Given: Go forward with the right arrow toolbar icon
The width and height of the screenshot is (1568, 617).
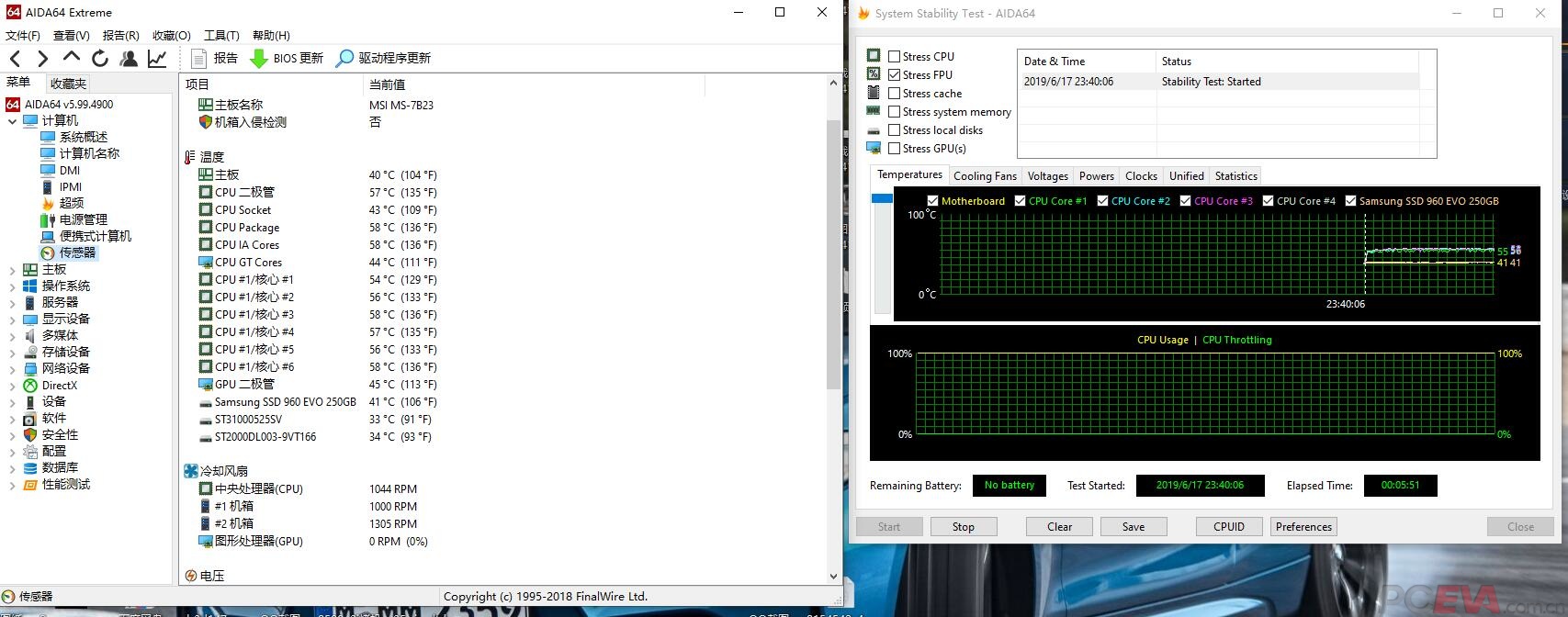Looking at the screenshot, I should click(x=43, y=59).
